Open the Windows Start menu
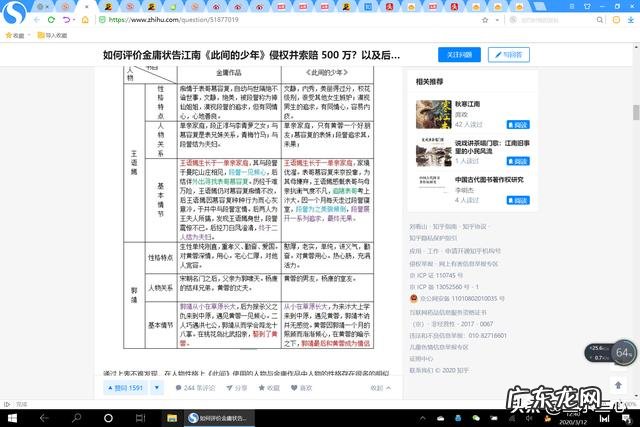Image resolution: width=640 pixels, height=427 pixels. 12,418
